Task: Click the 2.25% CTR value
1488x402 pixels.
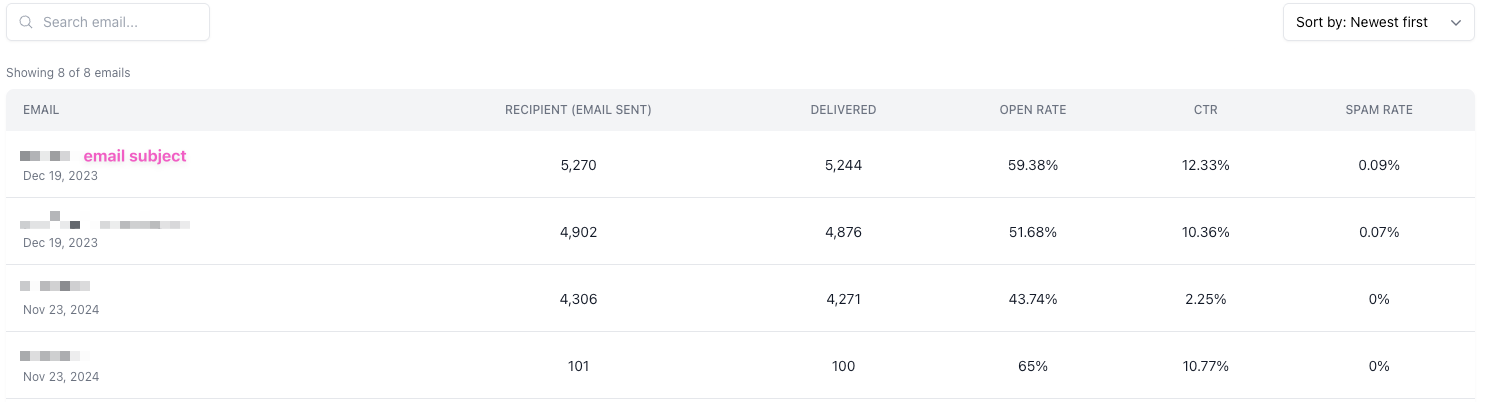Action: [x=1205, y=299]
